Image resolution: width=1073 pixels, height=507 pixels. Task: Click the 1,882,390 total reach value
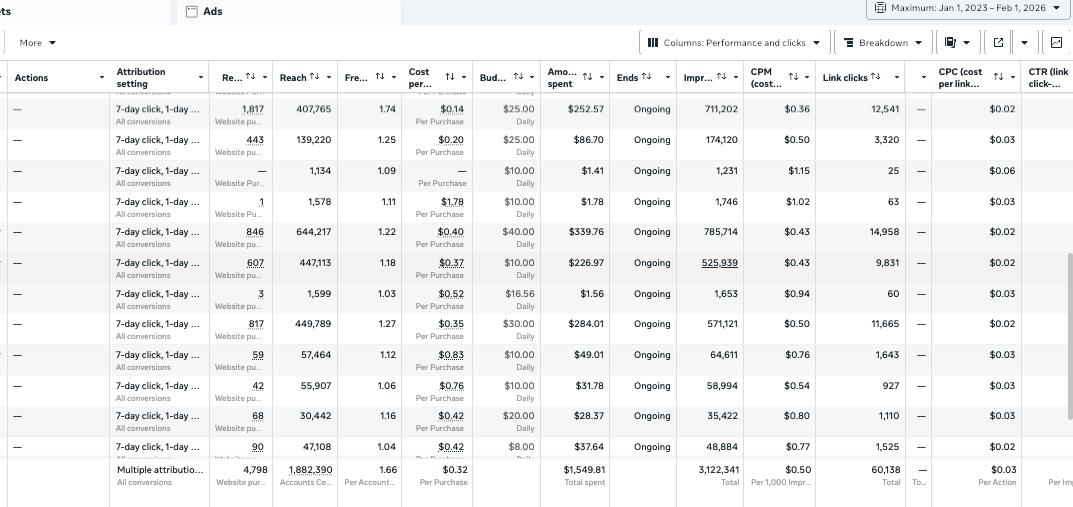point(310,469)
